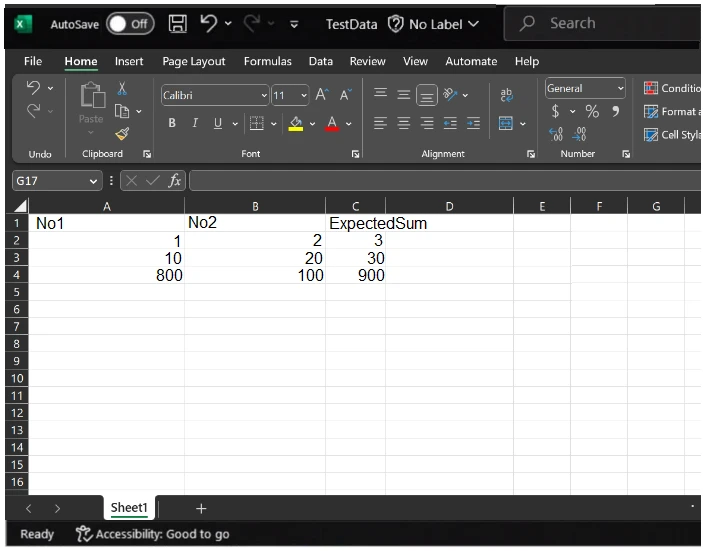Click the Save icon in title bar
This screenshot has height=551, width=703.
tap(177, 23)
